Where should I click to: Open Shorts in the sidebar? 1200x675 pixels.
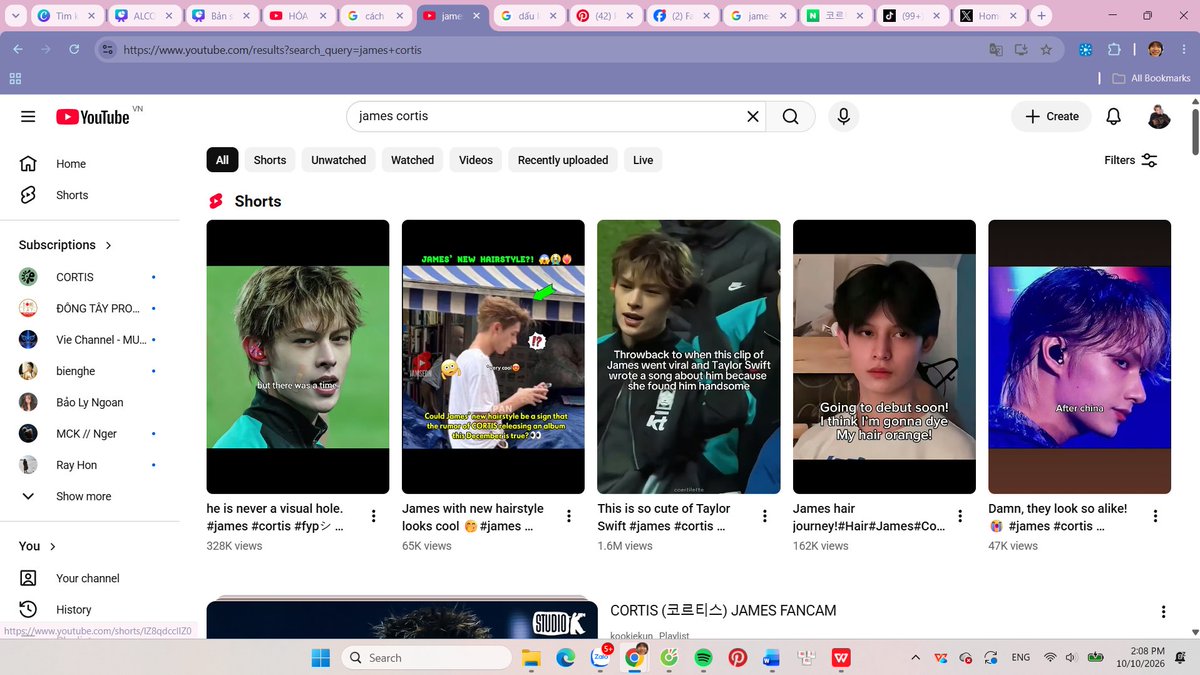(x=72, y=195)
